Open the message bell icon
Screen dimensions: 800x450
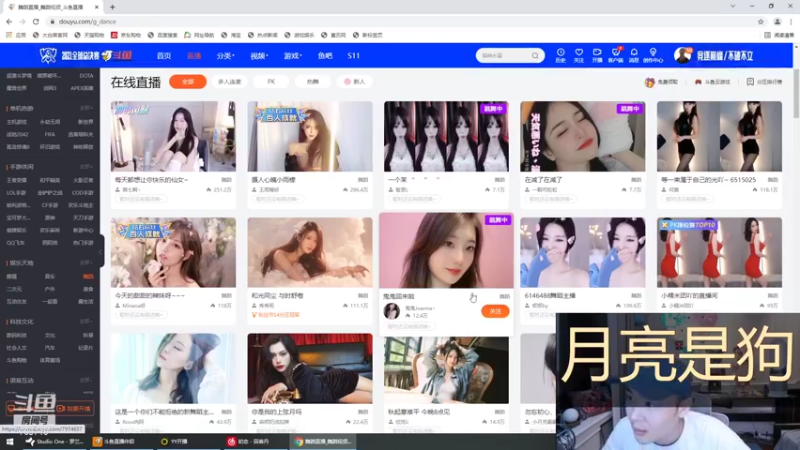point(634,53)
